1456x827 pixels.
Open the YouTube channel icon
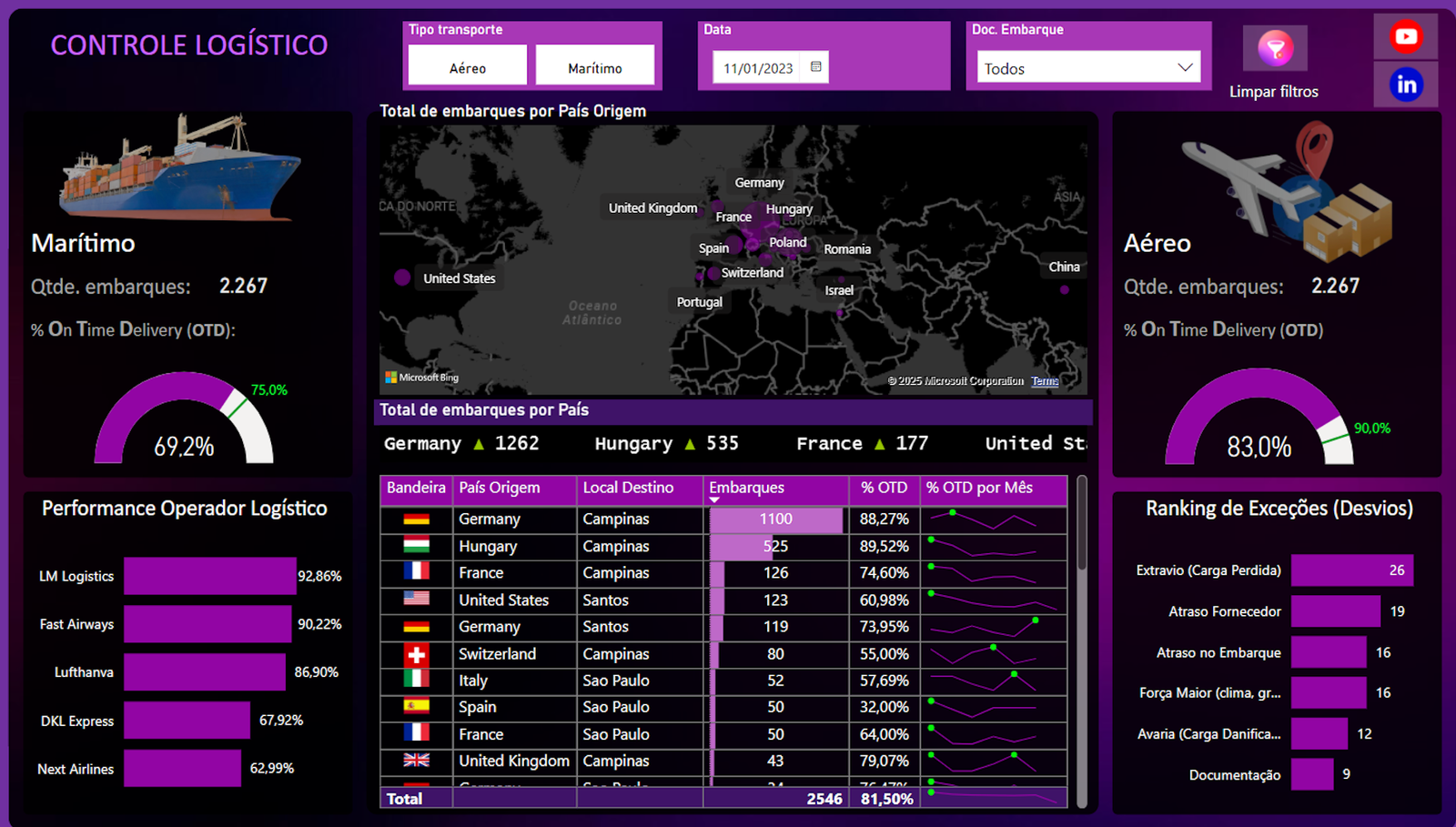(x=1405, y=36)
